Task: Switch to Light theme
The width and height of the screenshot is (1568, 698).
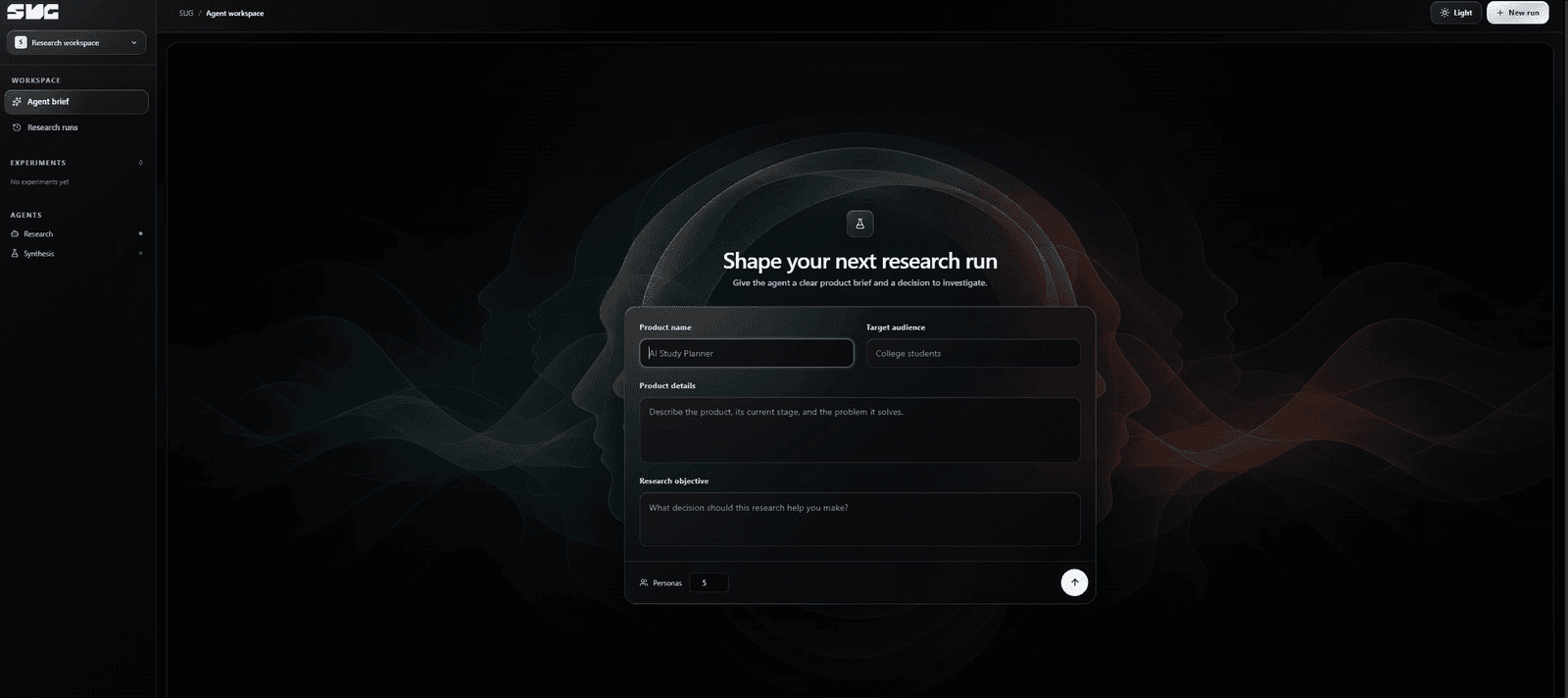Action: click(1456, 13)
